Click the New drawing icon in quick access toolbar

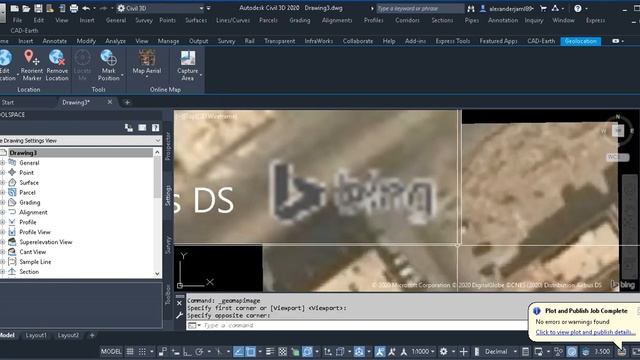coord(14,8)
